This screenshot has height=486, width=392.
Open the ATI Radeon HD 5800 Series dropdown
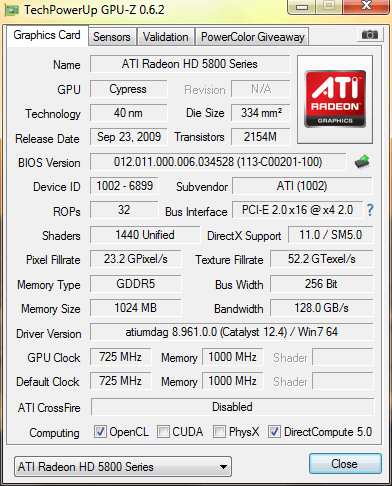[123, 467]
